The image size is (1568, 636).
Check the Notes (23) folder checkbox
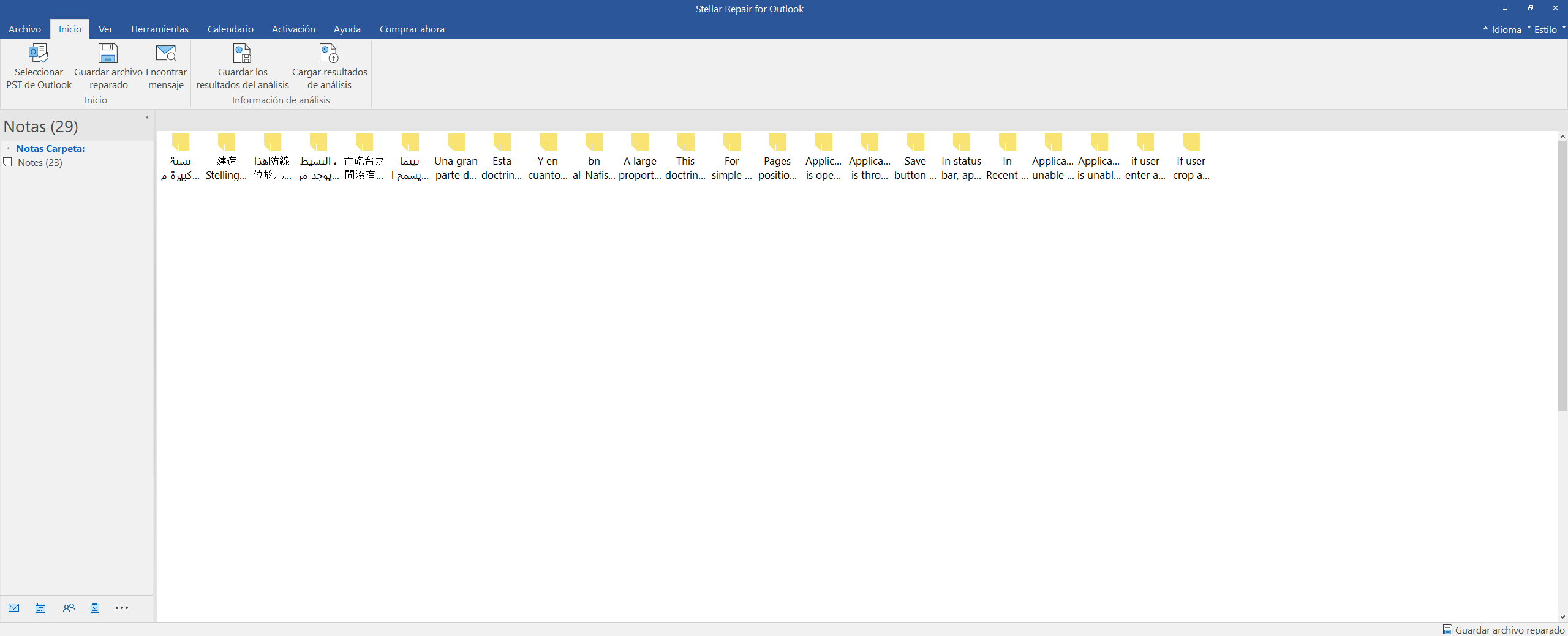pos(8,162)
